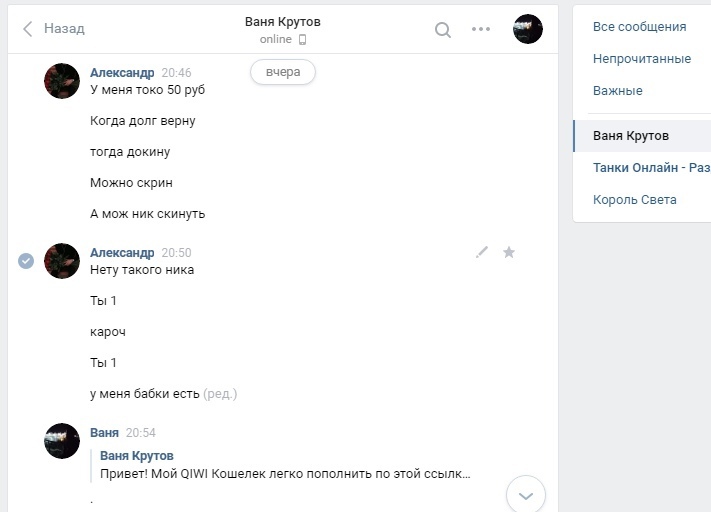Click Александр's avatar on the 20:50 message
The image size is (711, 512).
(62, 260)
